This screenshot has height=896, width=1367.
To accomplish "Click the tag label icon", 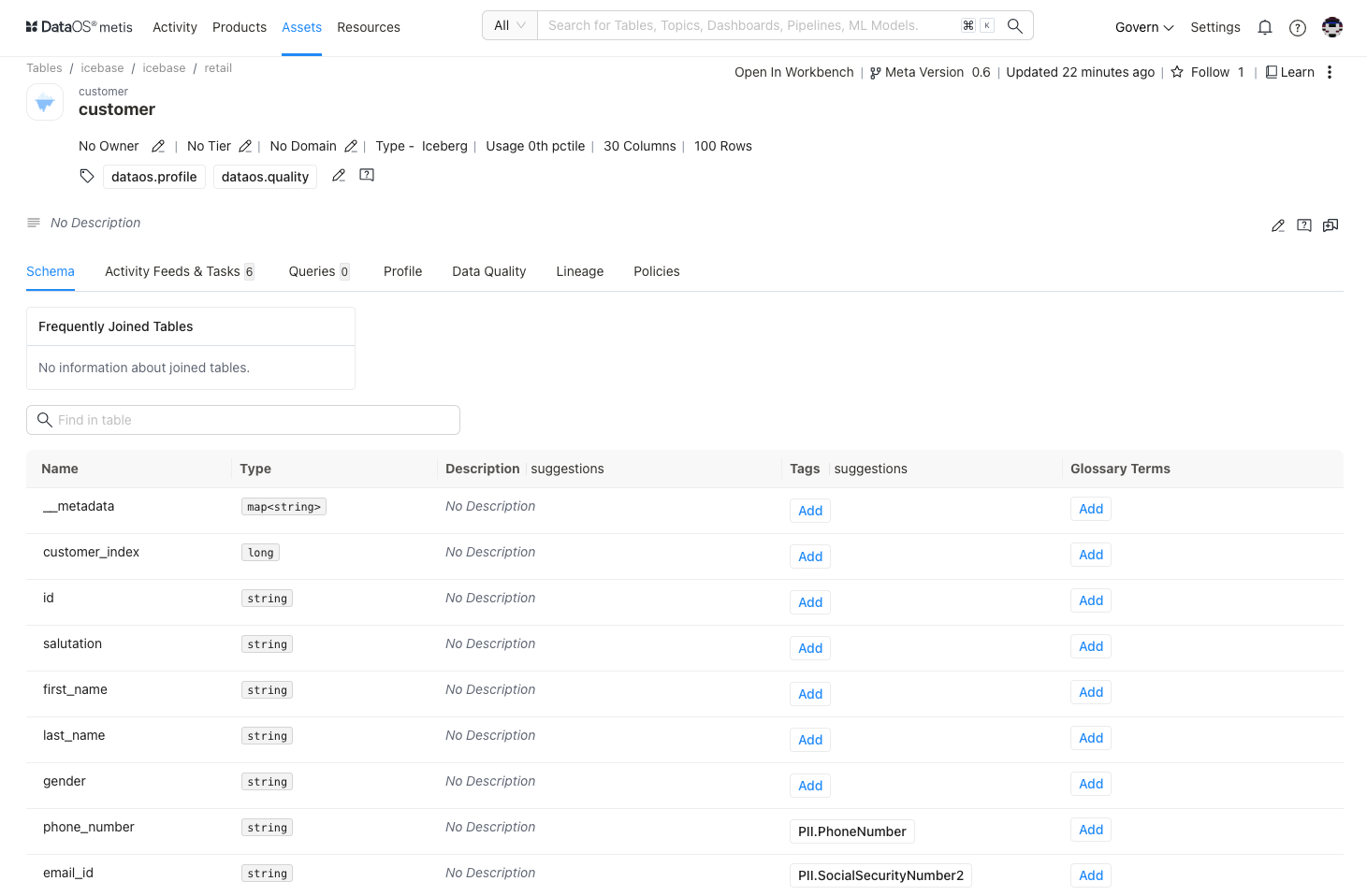I will (87, 176).
